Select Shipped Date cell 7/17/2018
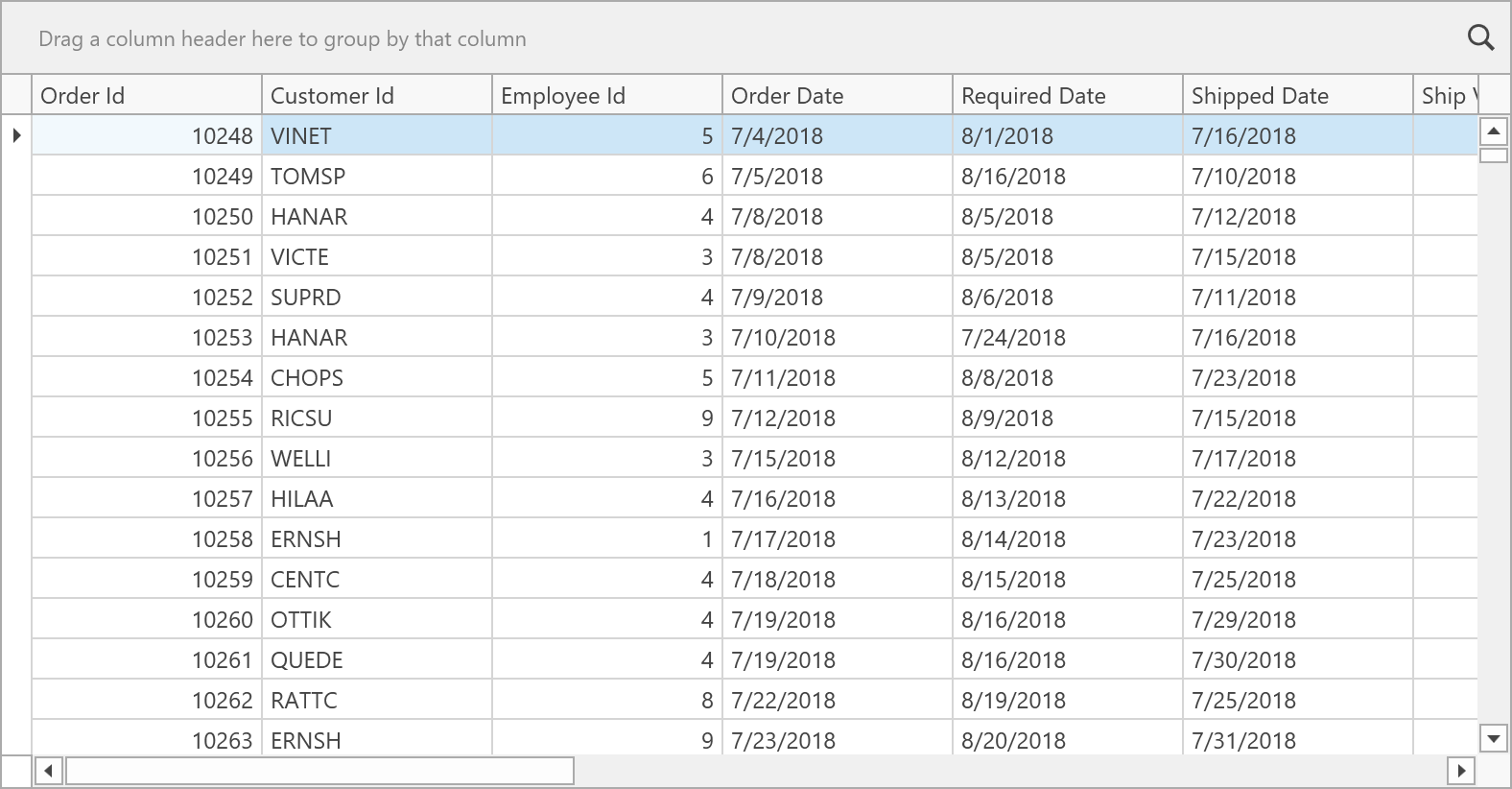Image resolution: width=1512 pixels, height=789 pixels. pos(1298,458)
